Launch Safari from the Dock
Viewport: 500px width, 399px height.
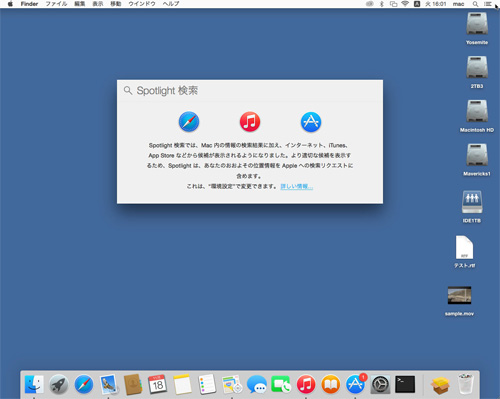84,384
